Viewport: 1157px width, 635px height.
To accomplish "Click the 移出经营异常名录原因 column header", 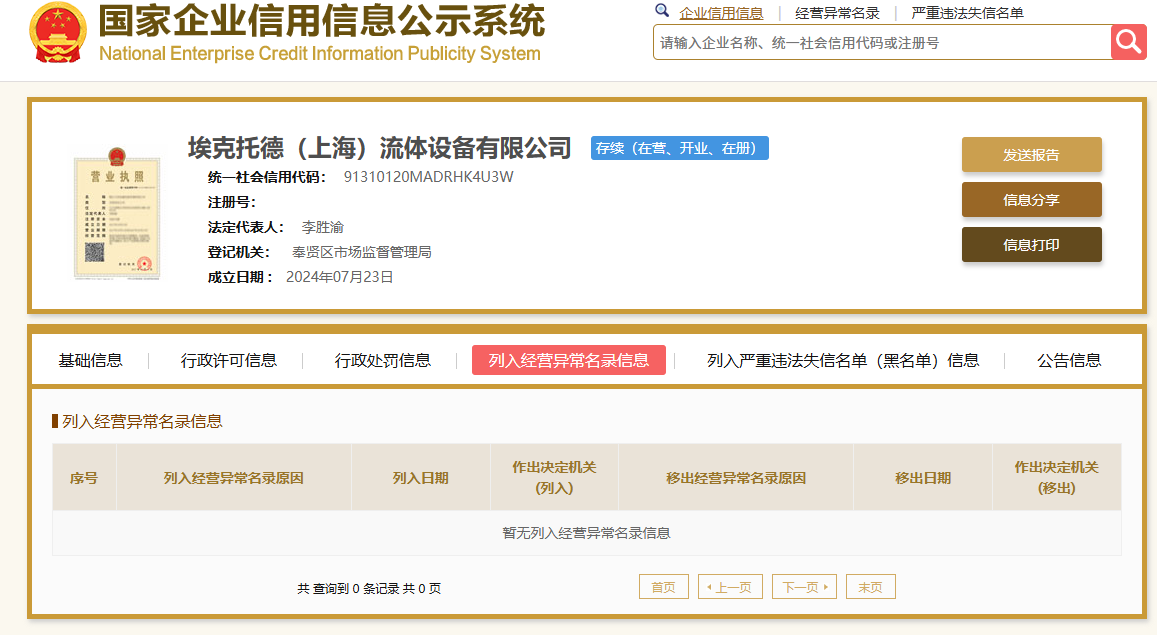I will 736,478.
